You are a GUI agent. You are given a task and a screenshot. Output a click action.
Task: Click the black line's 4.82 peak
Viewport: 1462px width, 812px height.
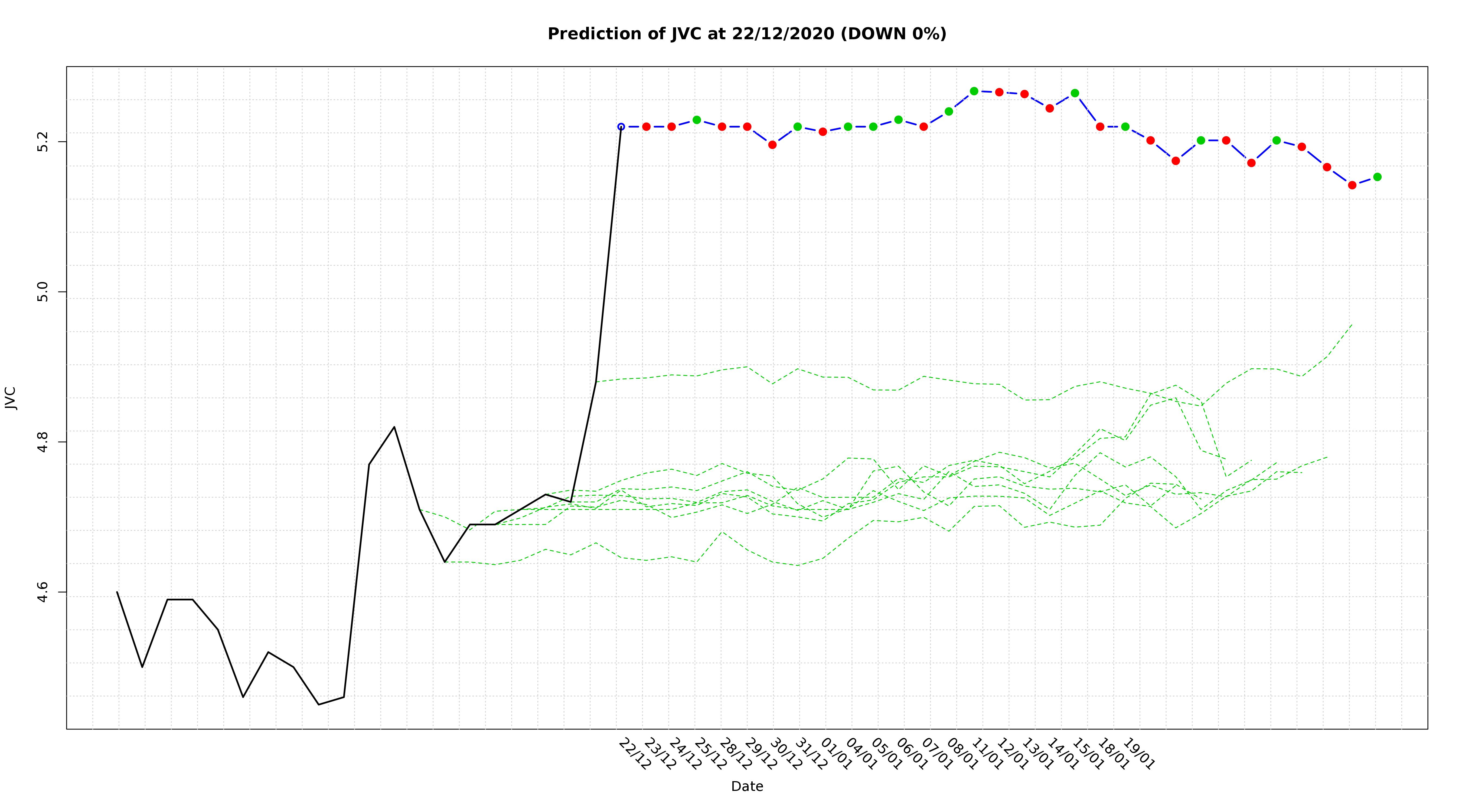[394, 427]
